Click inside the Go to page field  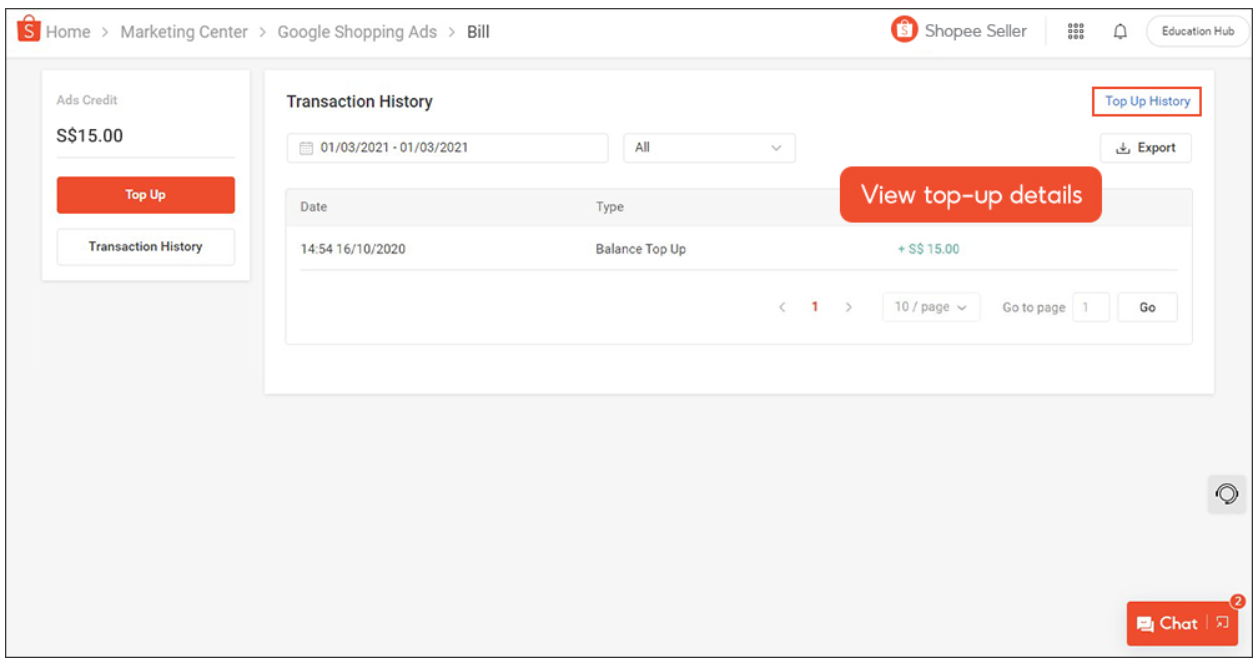click(x=1090, y=307)
